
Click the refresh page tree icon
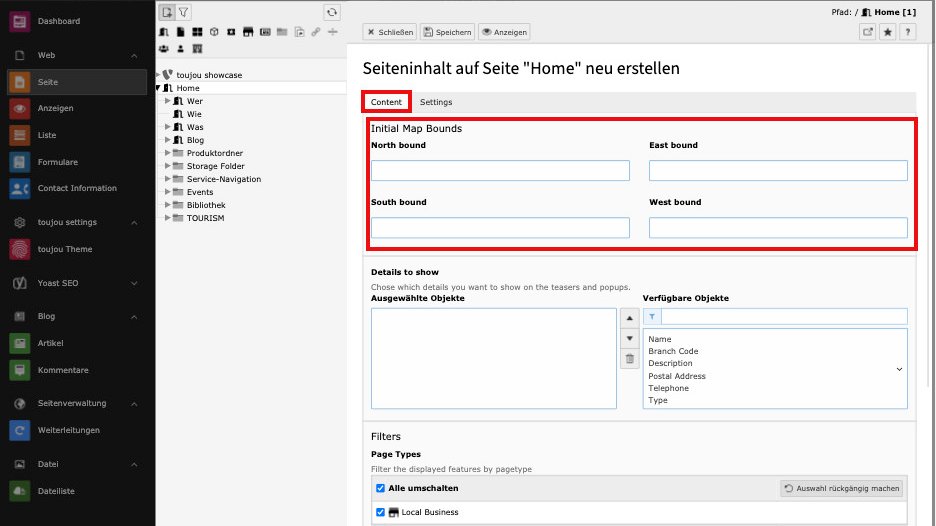(x=332, y=12)
